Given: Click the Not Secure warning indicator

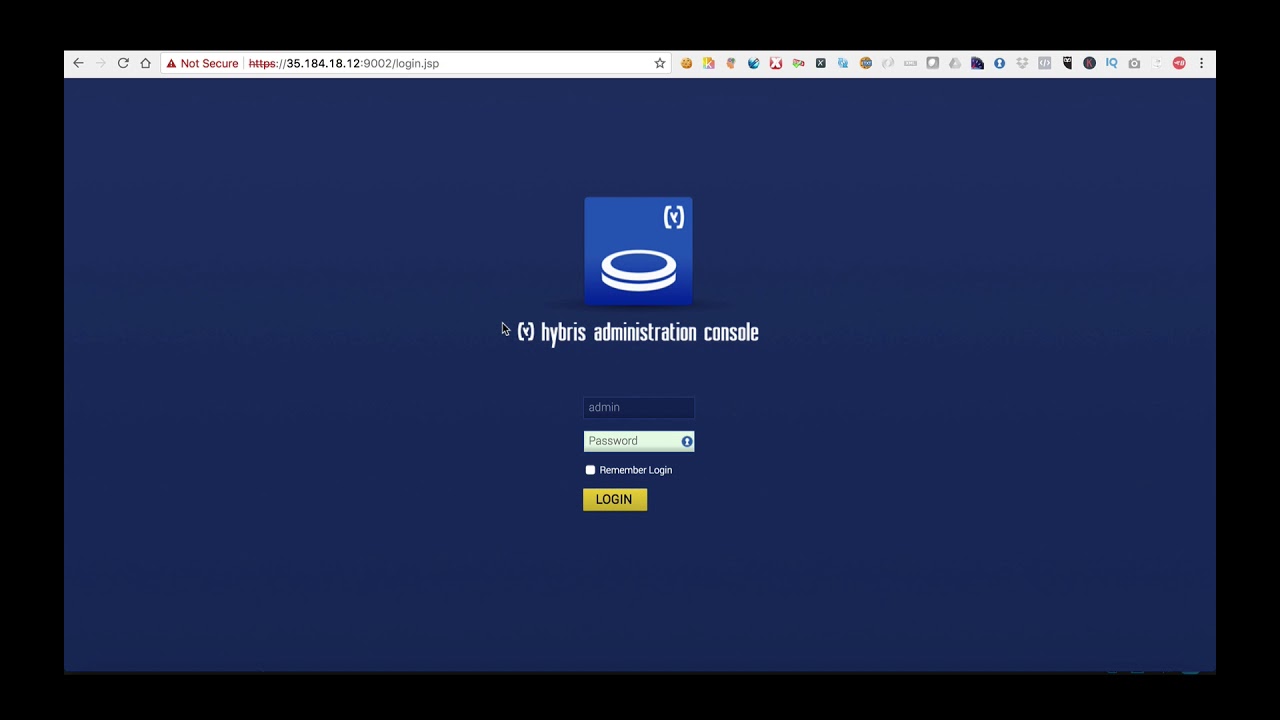Looking at the screenshot, I should 202,63.
